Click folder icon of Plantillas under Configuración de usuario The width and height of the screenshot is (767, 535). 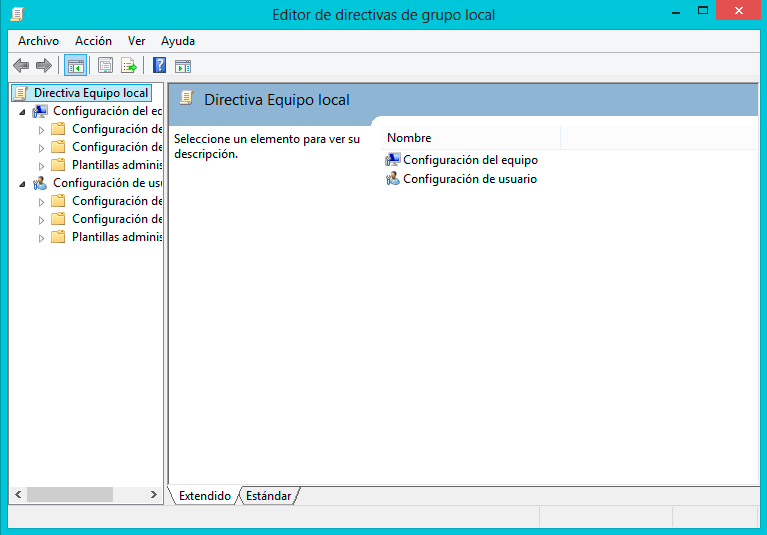coord(58,237)
